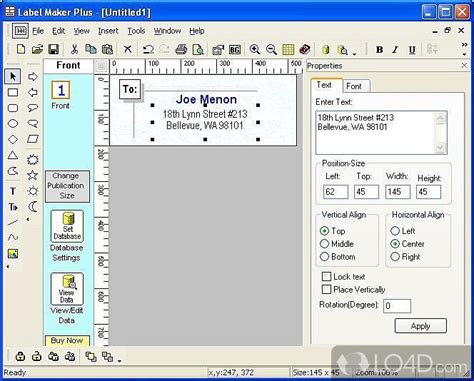Open the Tools menu

tap(136, 31)
